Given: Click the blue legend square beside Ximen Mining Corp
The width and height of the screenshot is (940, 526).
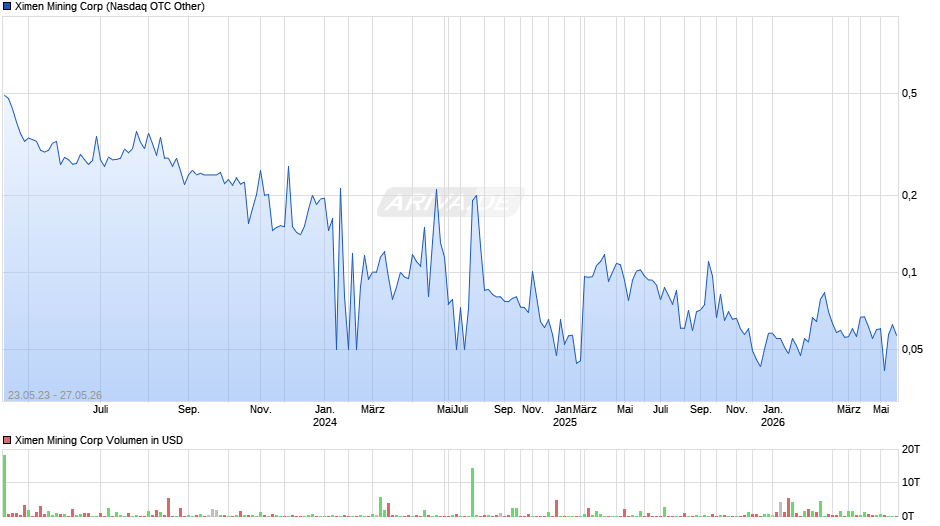Looking at the screenshot, I should [x=7, y=7].
